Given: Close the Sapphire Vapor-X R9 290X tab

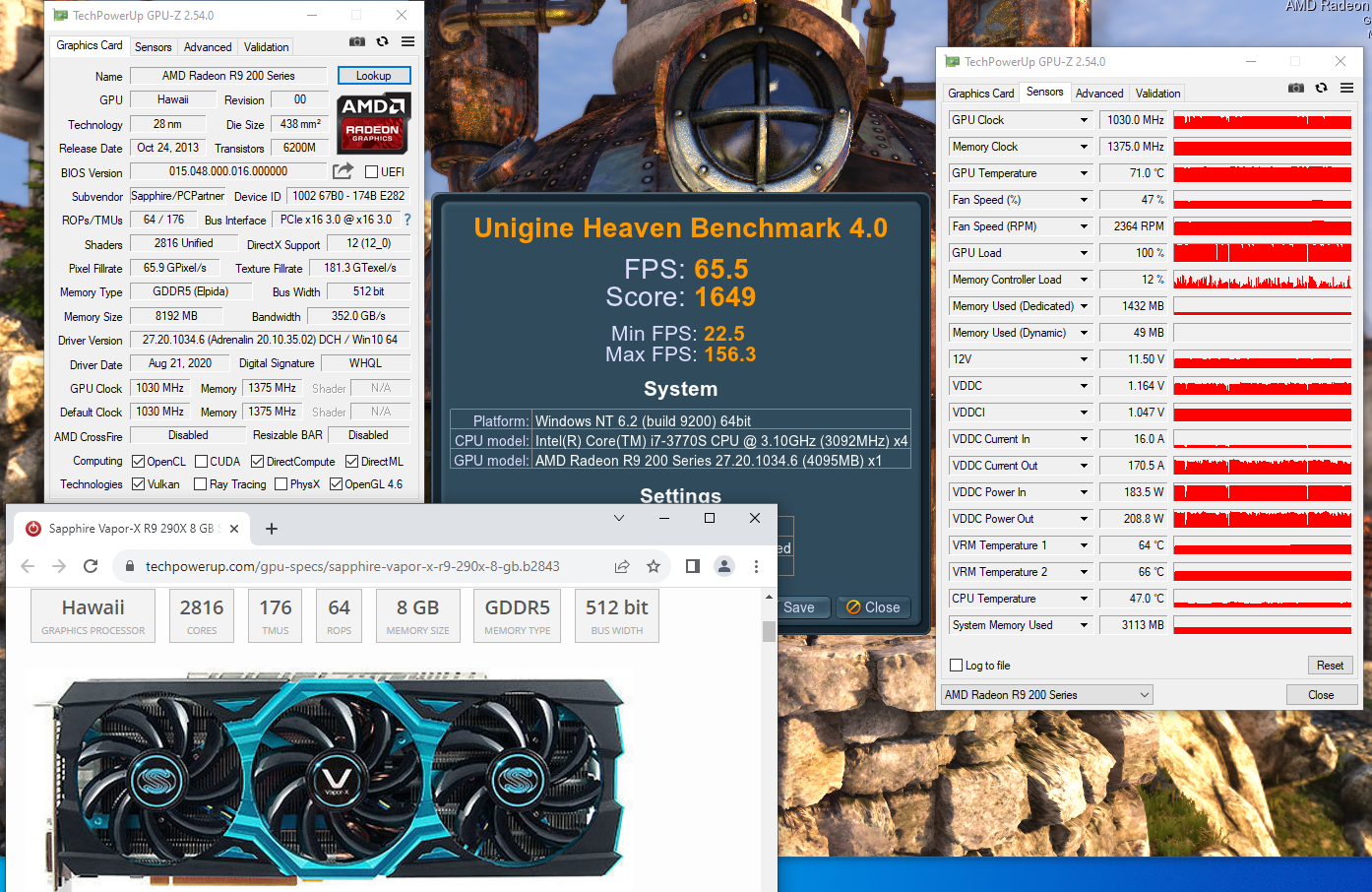Looking at the screenshot, I should point(234,529).
